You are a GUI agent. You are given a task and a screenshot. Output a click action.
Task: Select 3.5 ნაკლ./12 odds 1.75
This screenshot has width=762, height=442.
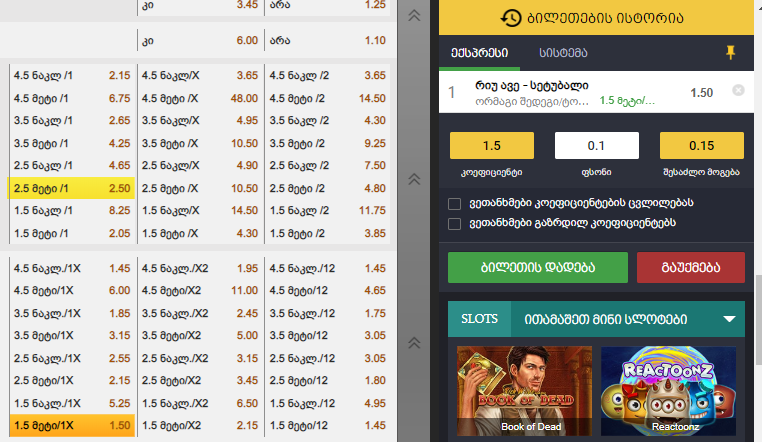(328, 314)
